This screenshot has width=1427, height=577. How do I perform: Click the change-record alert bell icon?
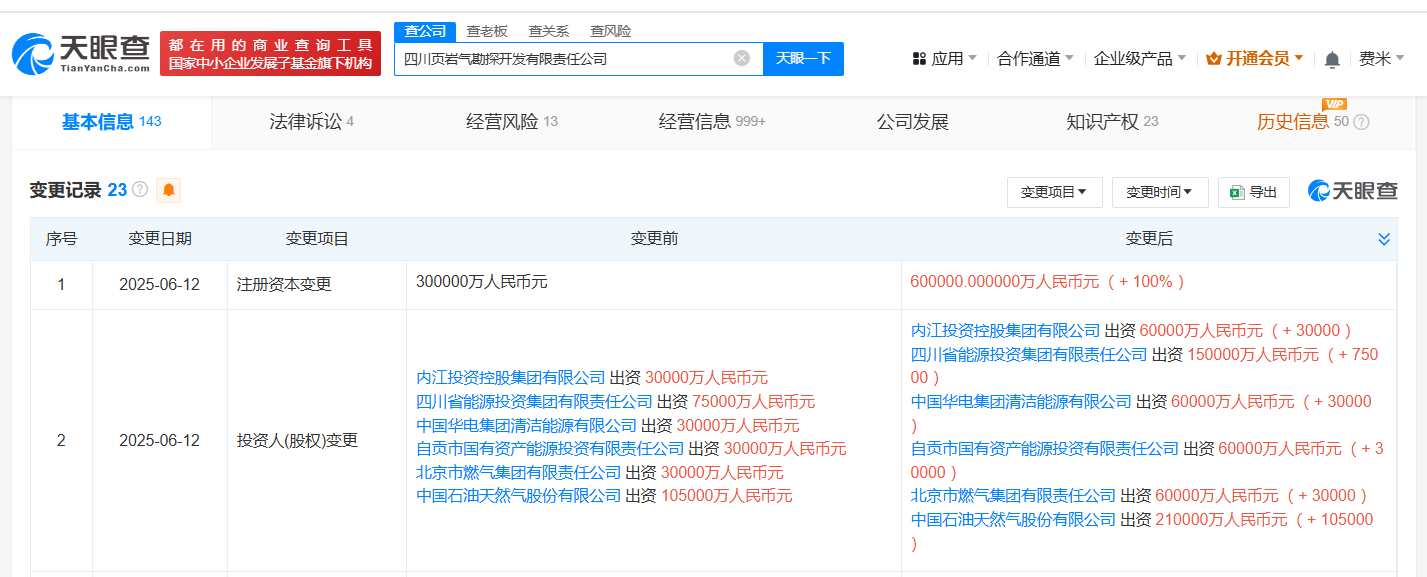click(x=169, y=189)
